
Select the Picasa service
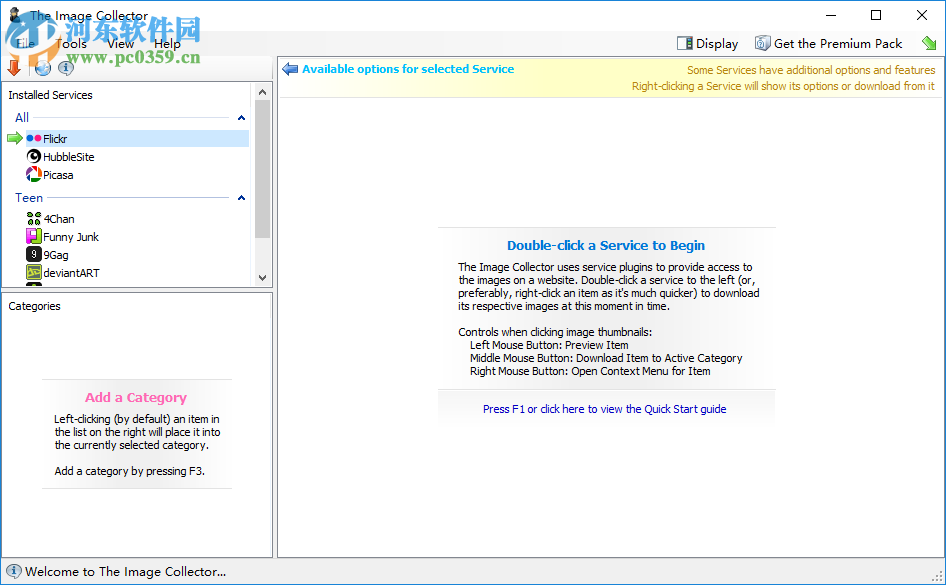[x=57, y=175]
